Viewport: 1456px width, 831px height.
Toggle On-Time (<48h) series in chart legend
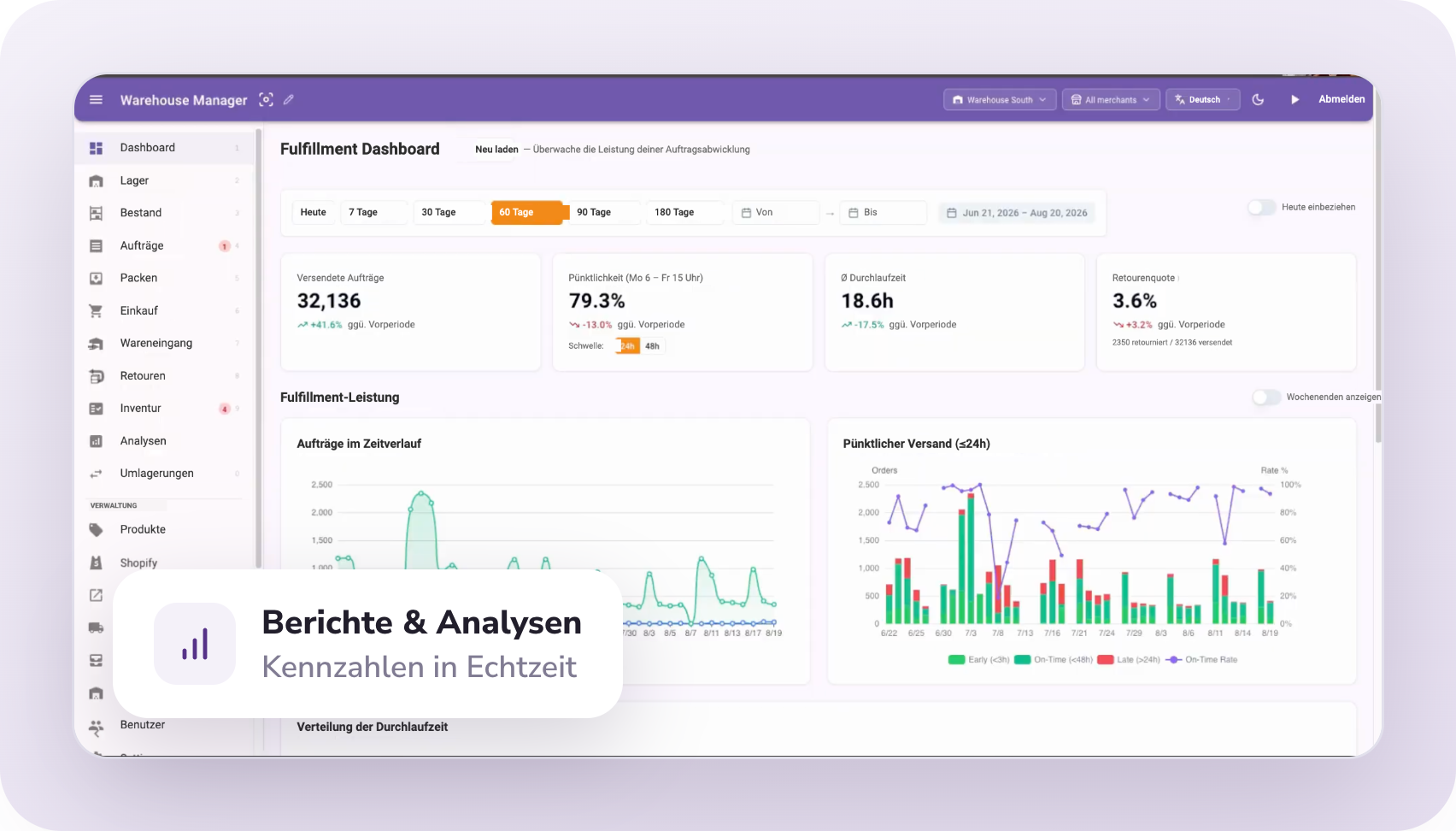tap(1054, 660)
